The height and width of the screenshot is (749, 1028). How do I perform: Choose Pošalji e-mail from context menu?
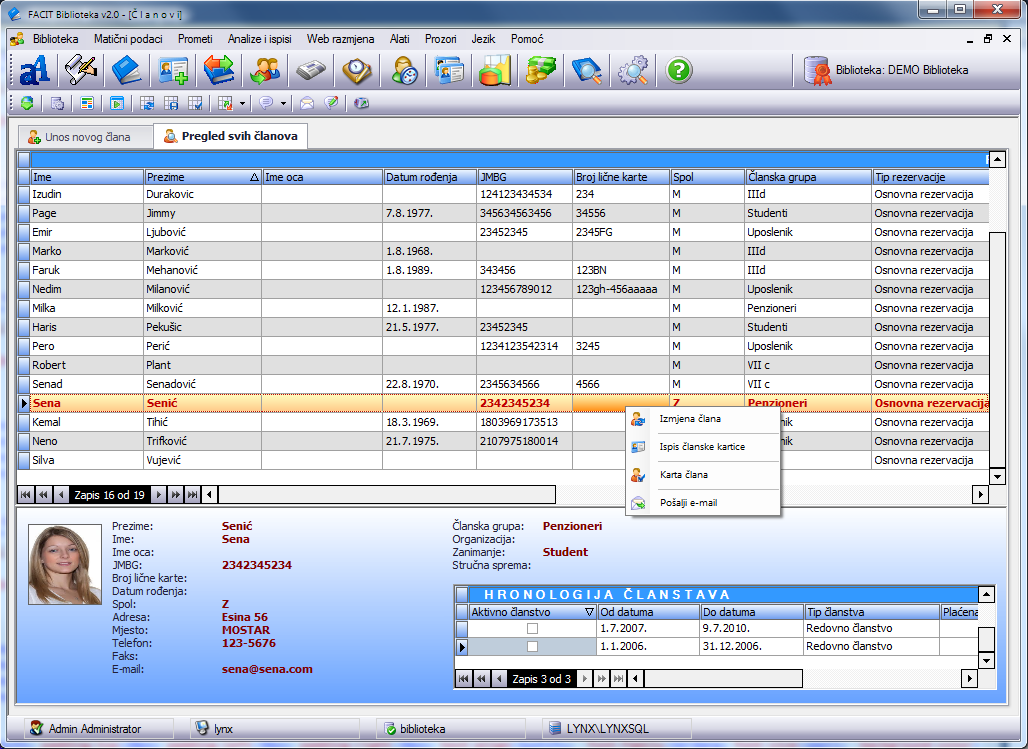[x=688, y=503]
